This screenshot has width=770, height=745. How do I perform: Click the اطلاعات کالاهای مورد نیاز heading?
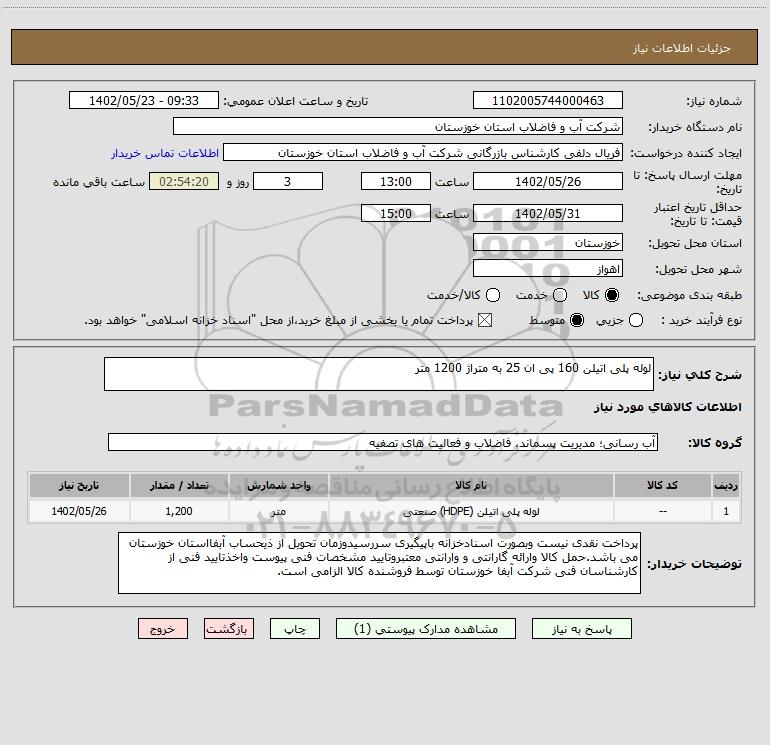coord(668,407)
